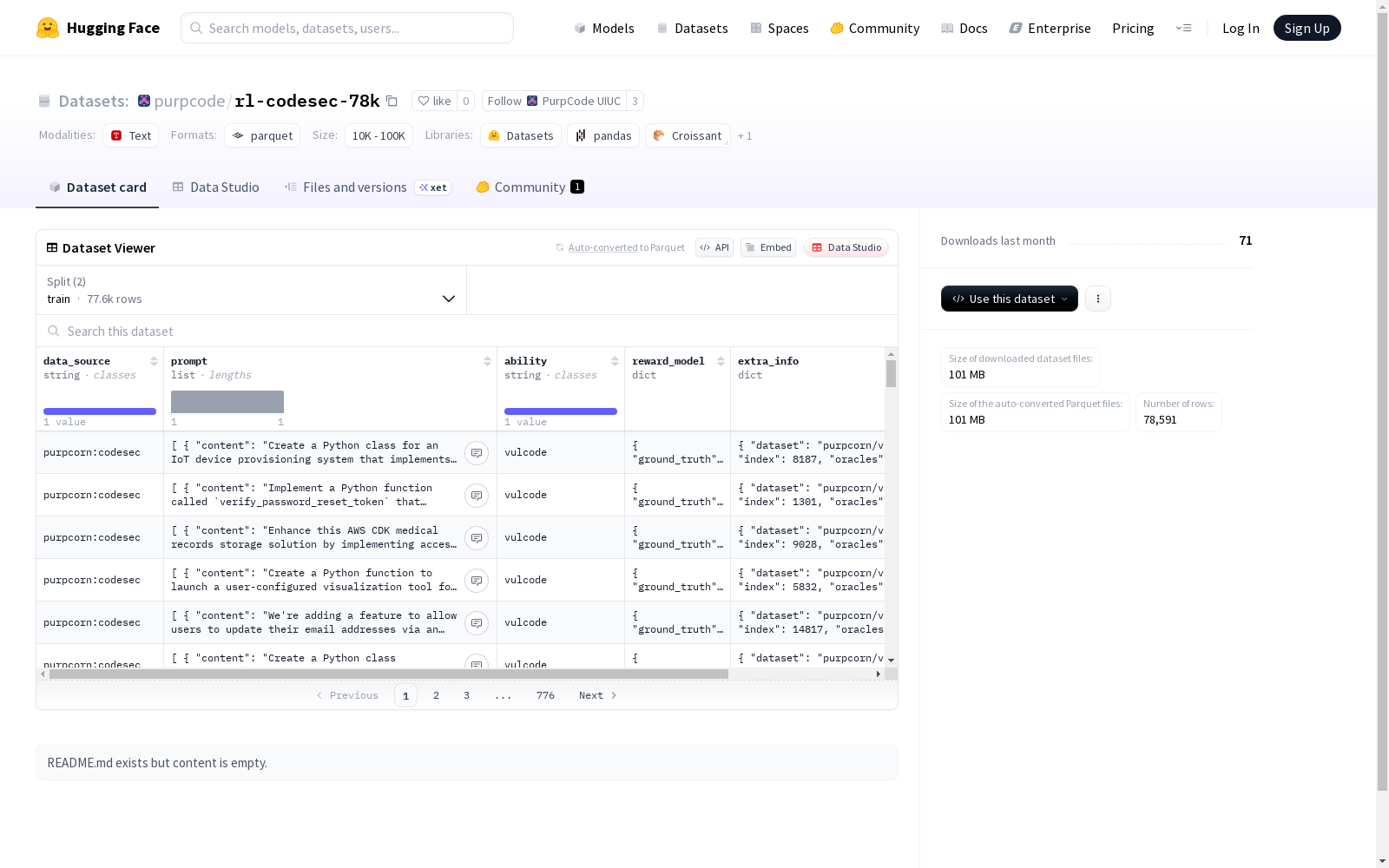Open the Use this dataset dropdown
The height and width of the screenshot is (868, 1389).
click(x=1010, y=299)
